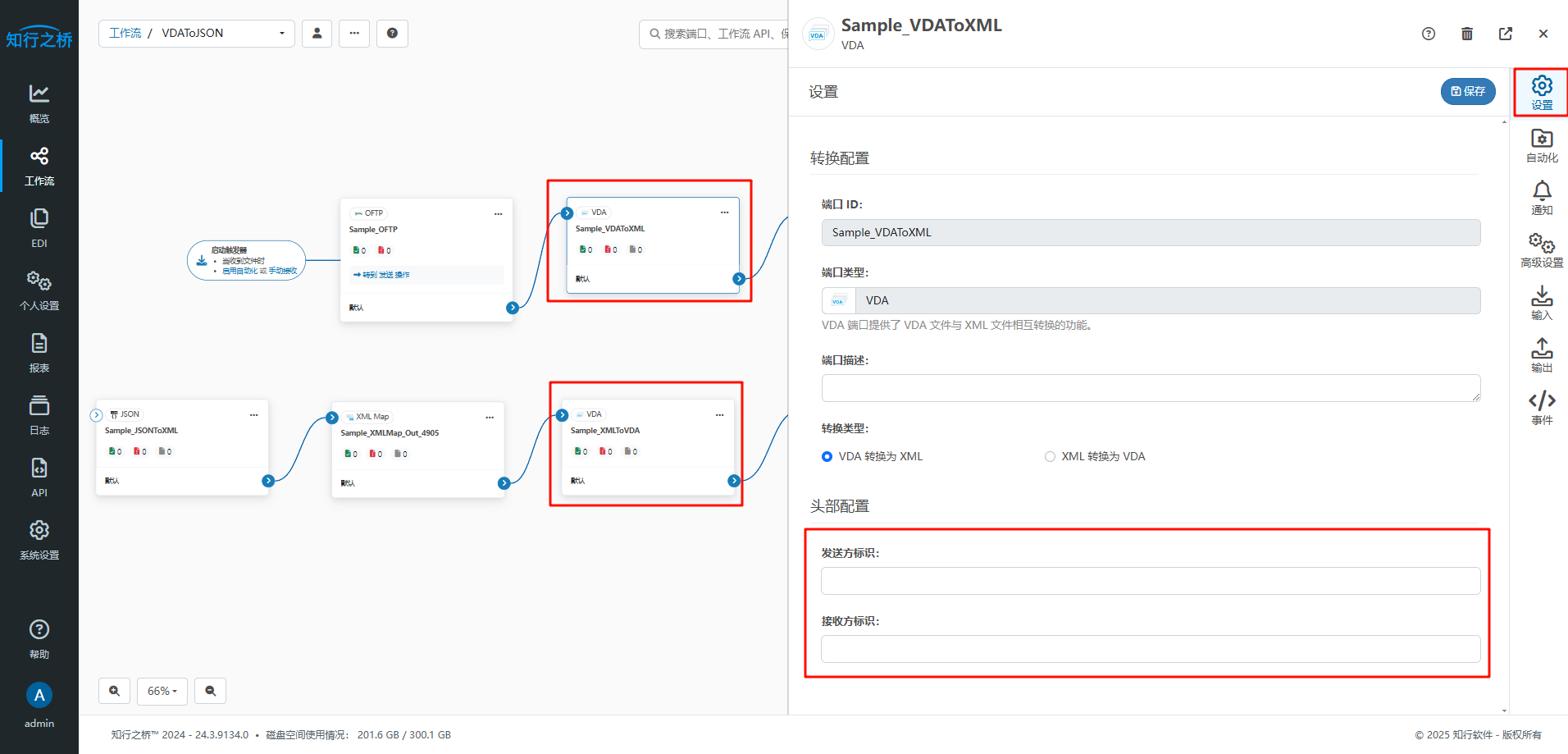Open the 高级设置 advanced settings tab
The width and height of the screenshot is (1568, 754).
(1542, 250)
